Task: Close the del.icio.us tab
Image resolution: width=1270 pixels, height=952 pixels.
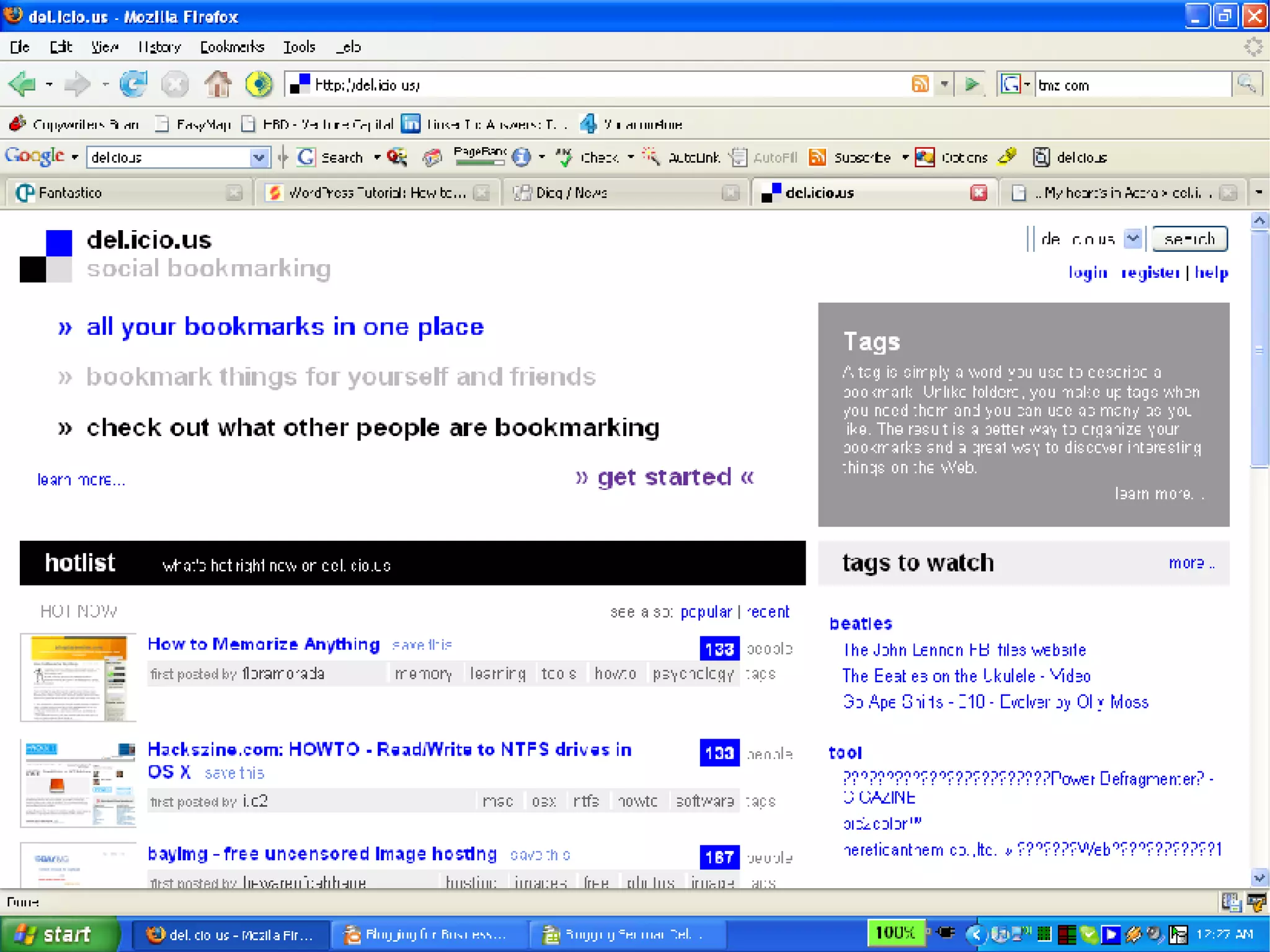Action: (979, 193)
